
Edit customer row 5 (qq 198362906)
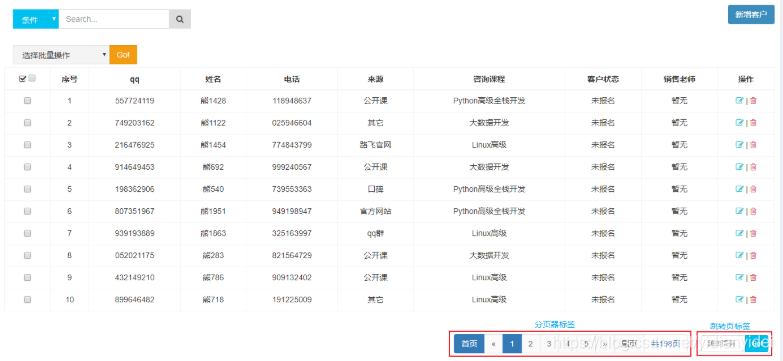[739, 189]
